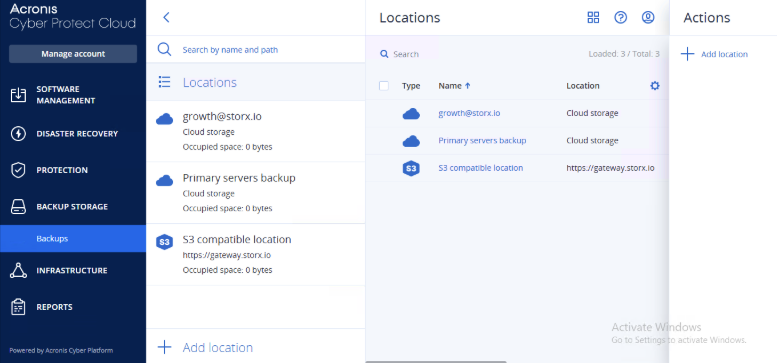Click the Software Management sidebar icon
This screenshot has height=363, width=777.
click(x=18, y=95)
